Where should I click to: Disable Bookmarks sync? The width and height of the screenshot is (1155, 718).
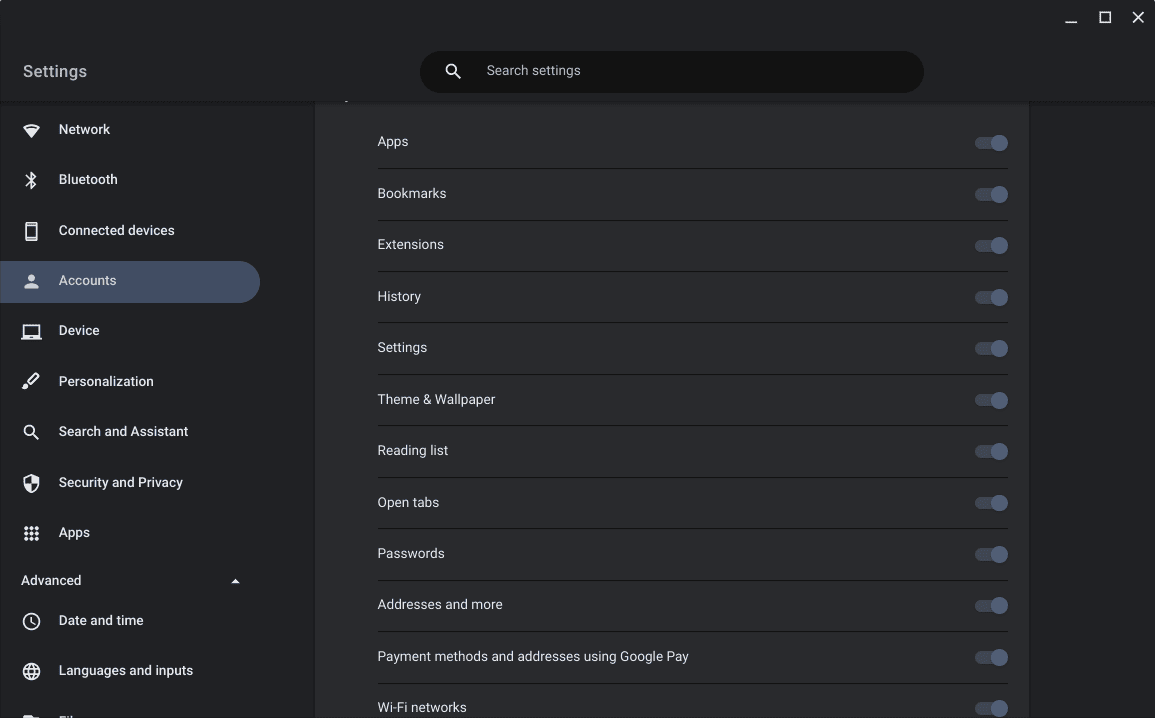(x=991, y=194)
